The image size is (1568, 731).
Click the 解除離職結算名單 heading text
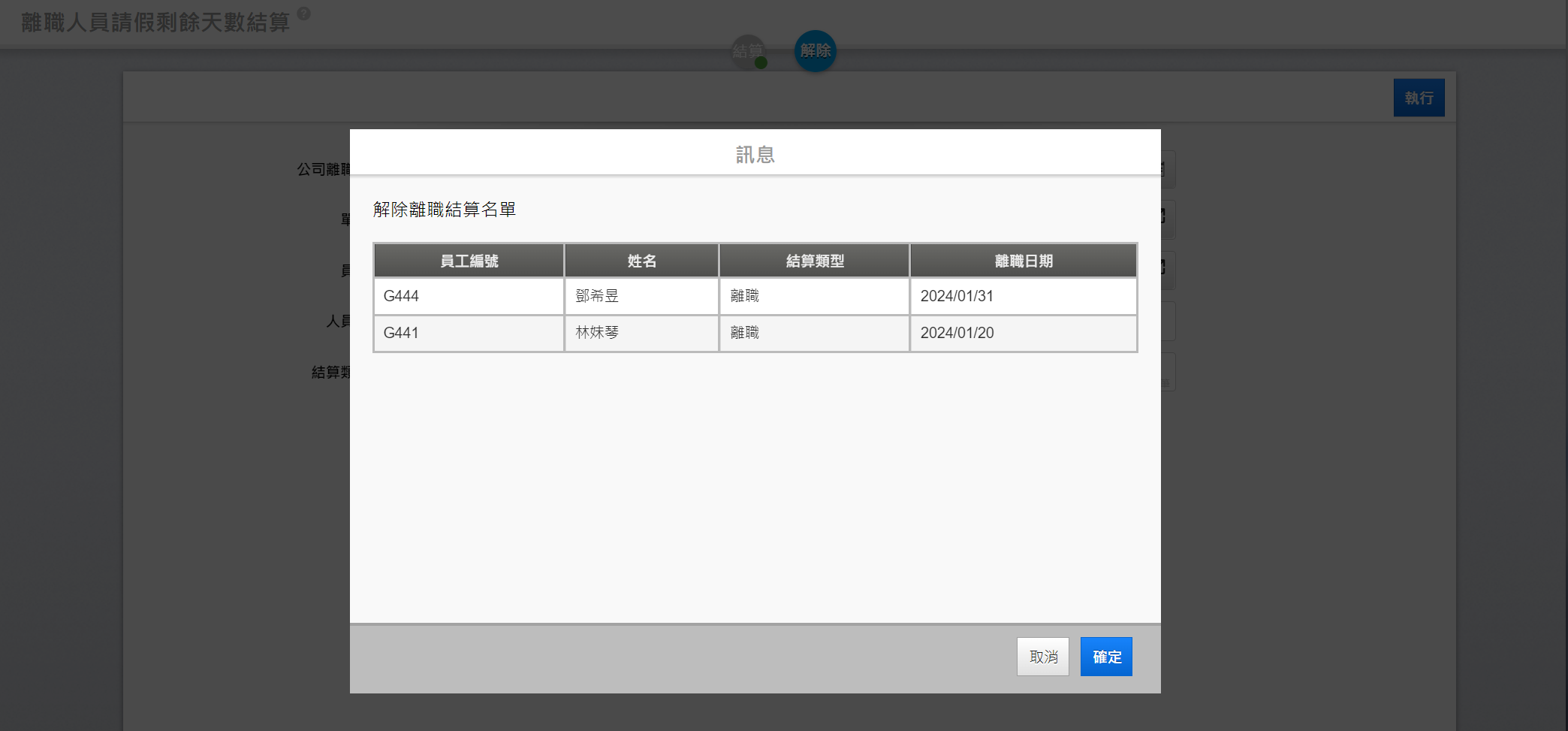445,210
